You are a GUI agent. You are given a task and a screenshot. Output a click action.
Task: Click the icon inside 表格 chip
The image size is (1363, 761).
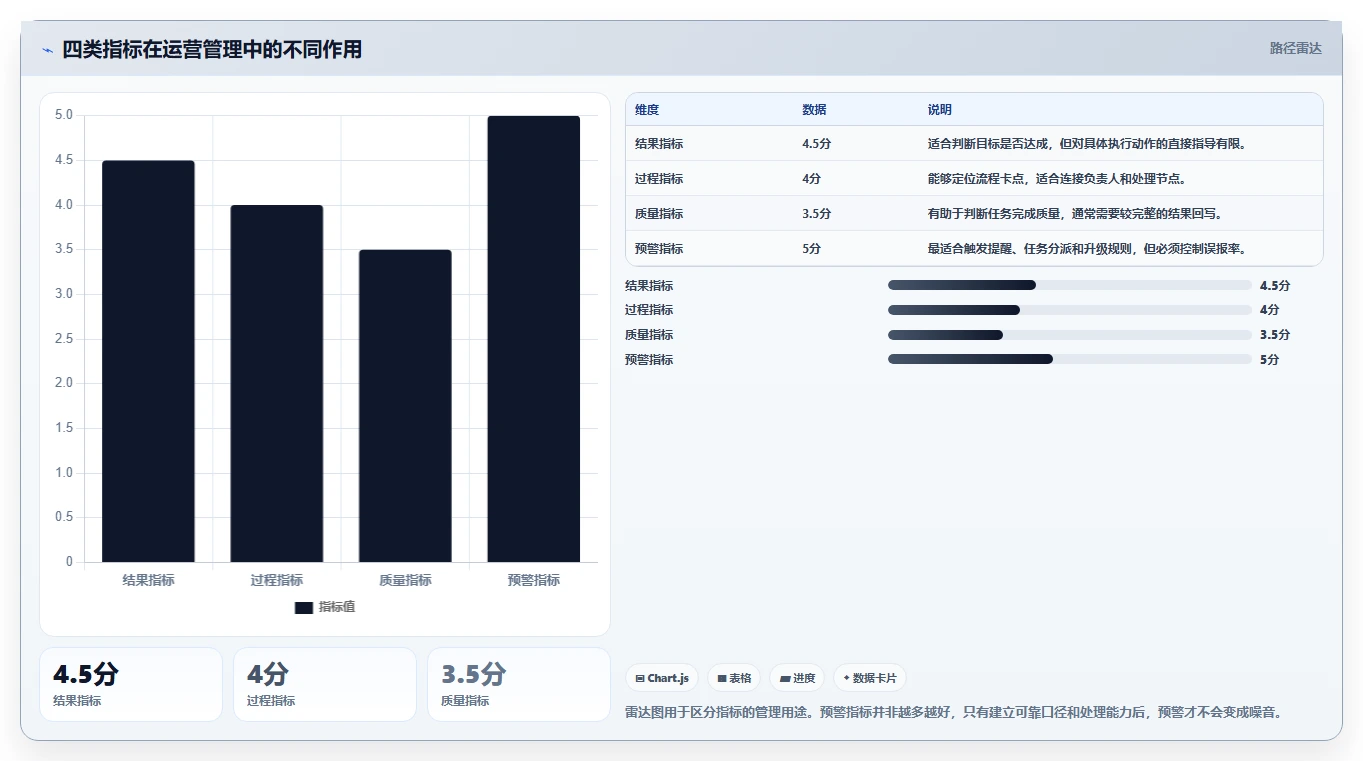(722, 678)
